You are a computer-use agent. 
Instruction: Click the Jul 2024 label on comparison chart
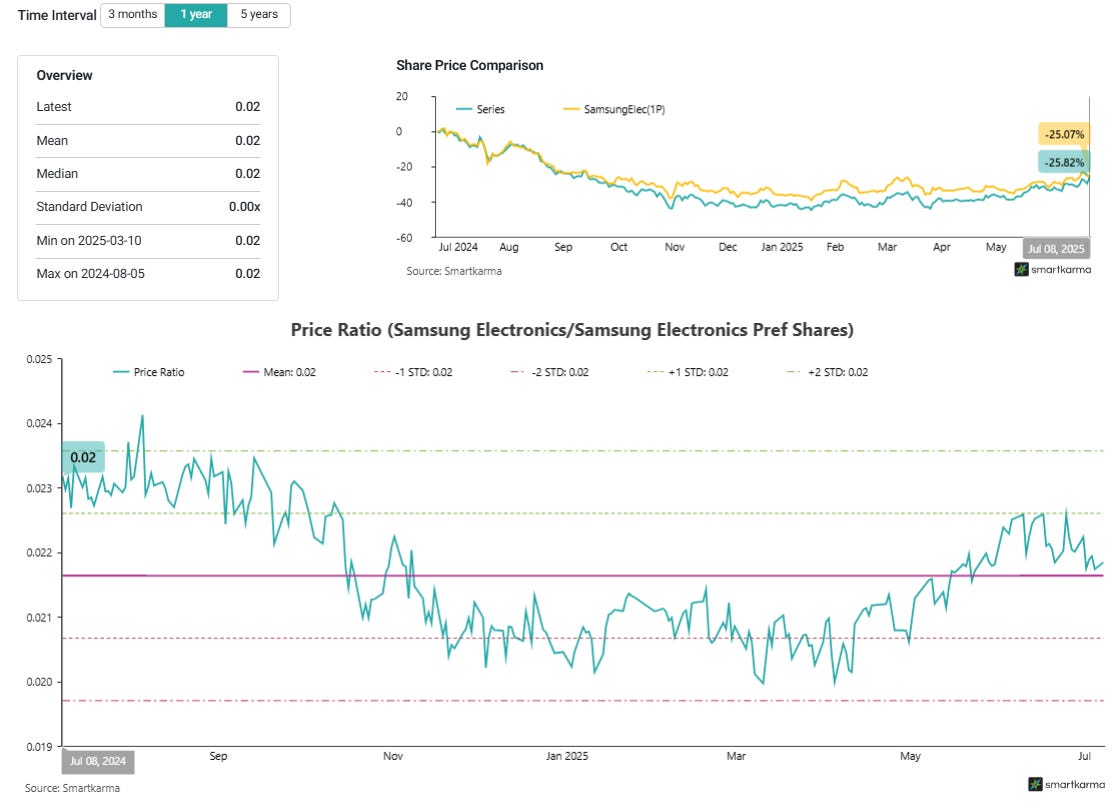[458, 247]
